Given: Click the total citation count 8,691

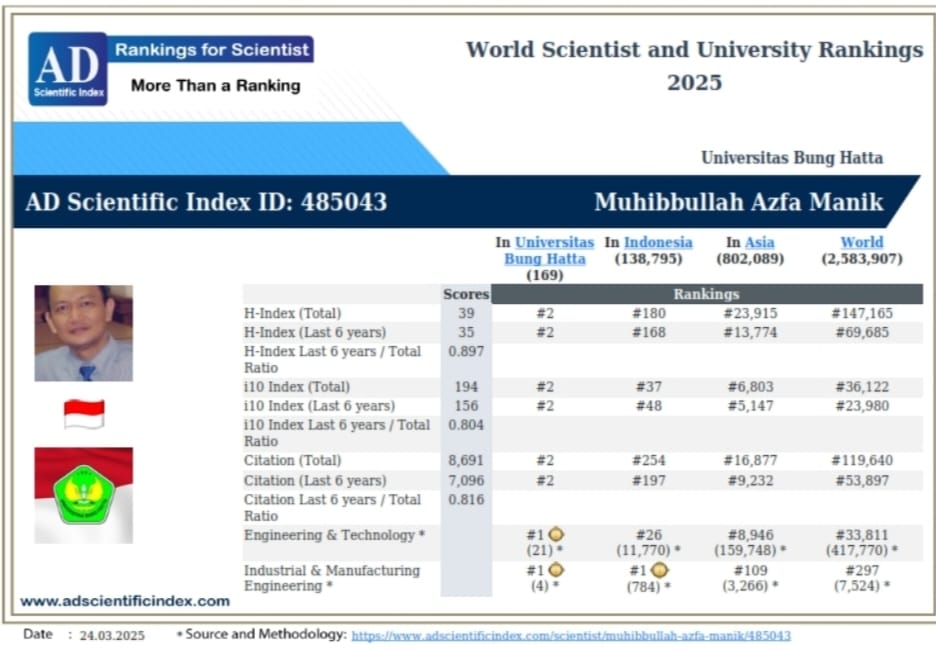Looking at the screenshot, I should (x=466, y=460).
